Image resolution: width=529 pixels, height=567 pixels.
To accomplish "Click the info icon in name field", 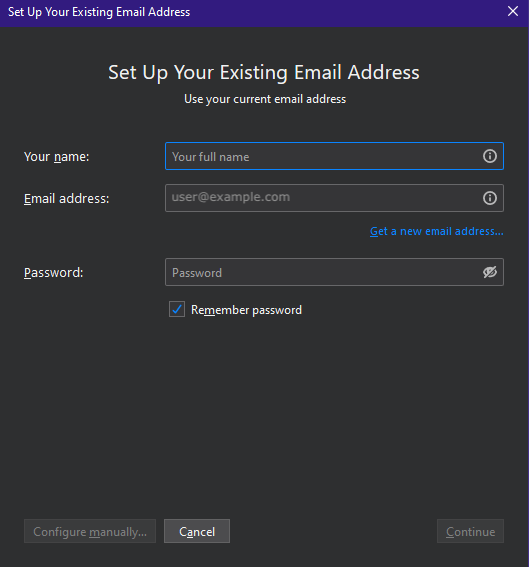I will tap(490, 156).
